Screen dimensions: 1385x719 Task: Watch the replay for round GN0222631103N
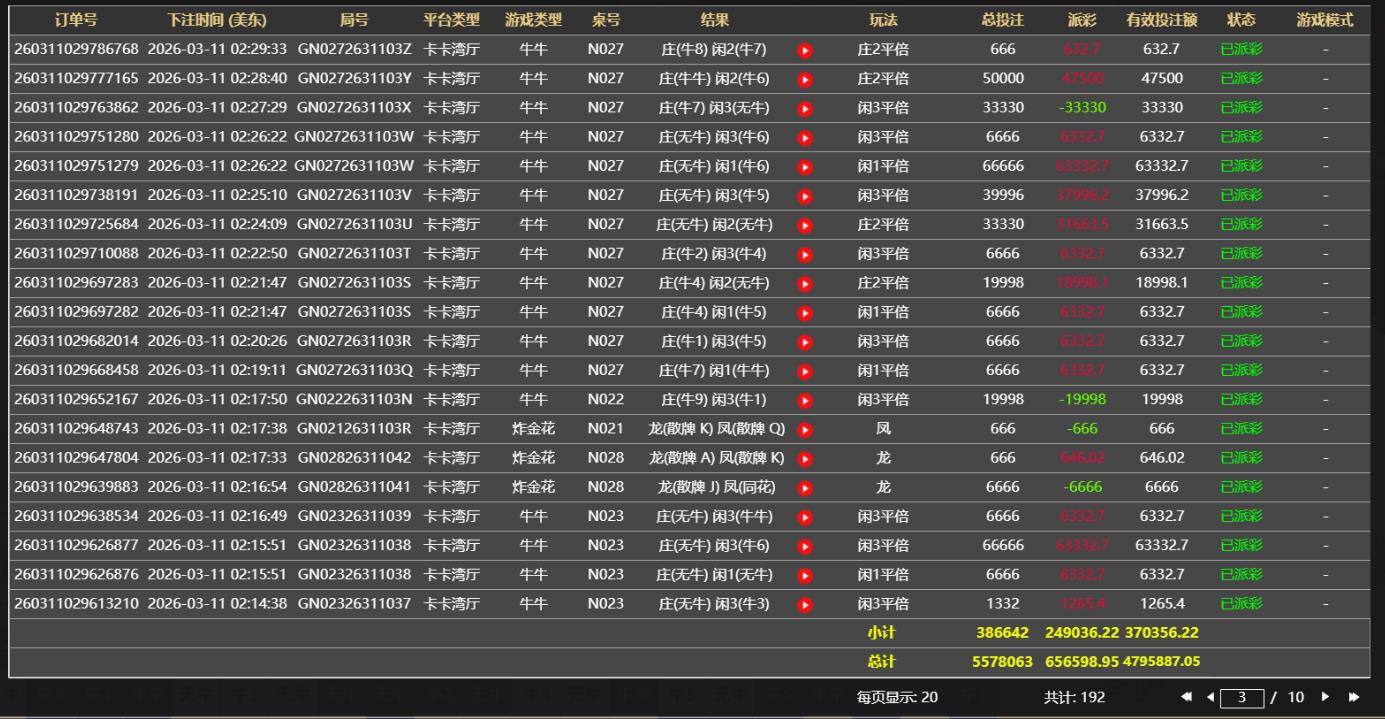[805, 400]
